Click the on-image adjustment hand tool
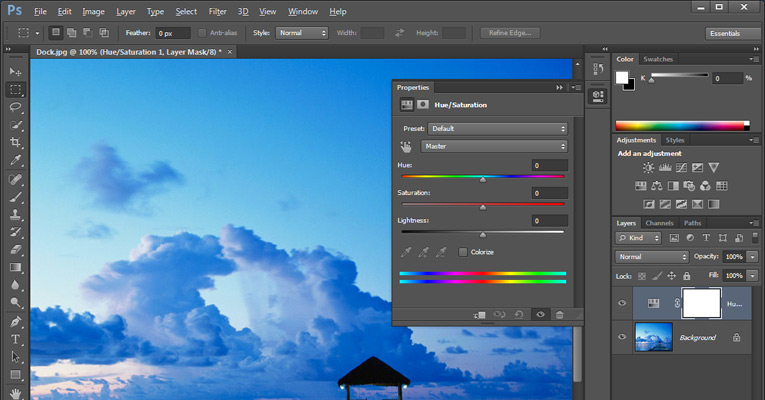Screen dimensions: 765x400 [406, 146]
